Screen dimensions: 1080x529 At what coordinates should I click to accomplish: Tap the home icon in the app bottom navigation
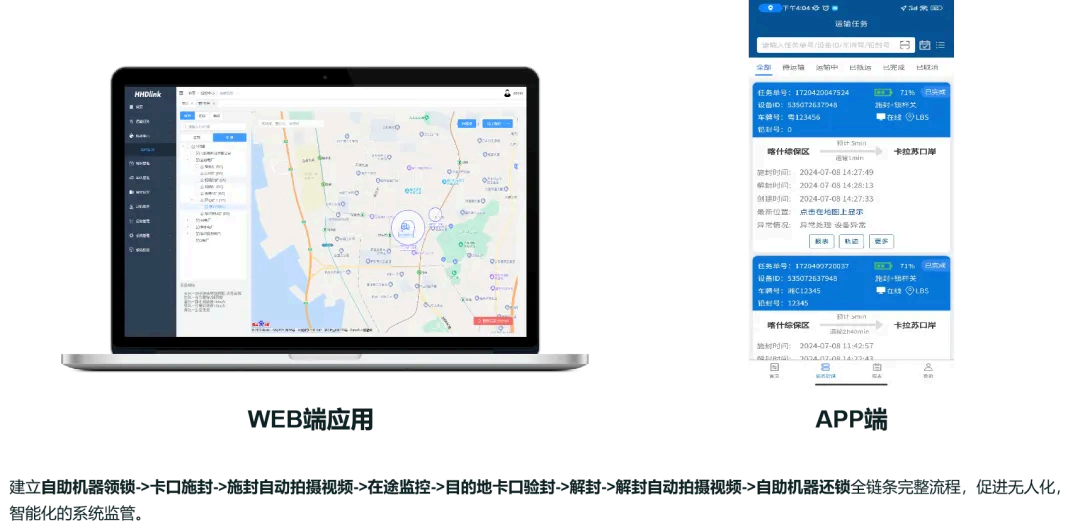(774, 368)
